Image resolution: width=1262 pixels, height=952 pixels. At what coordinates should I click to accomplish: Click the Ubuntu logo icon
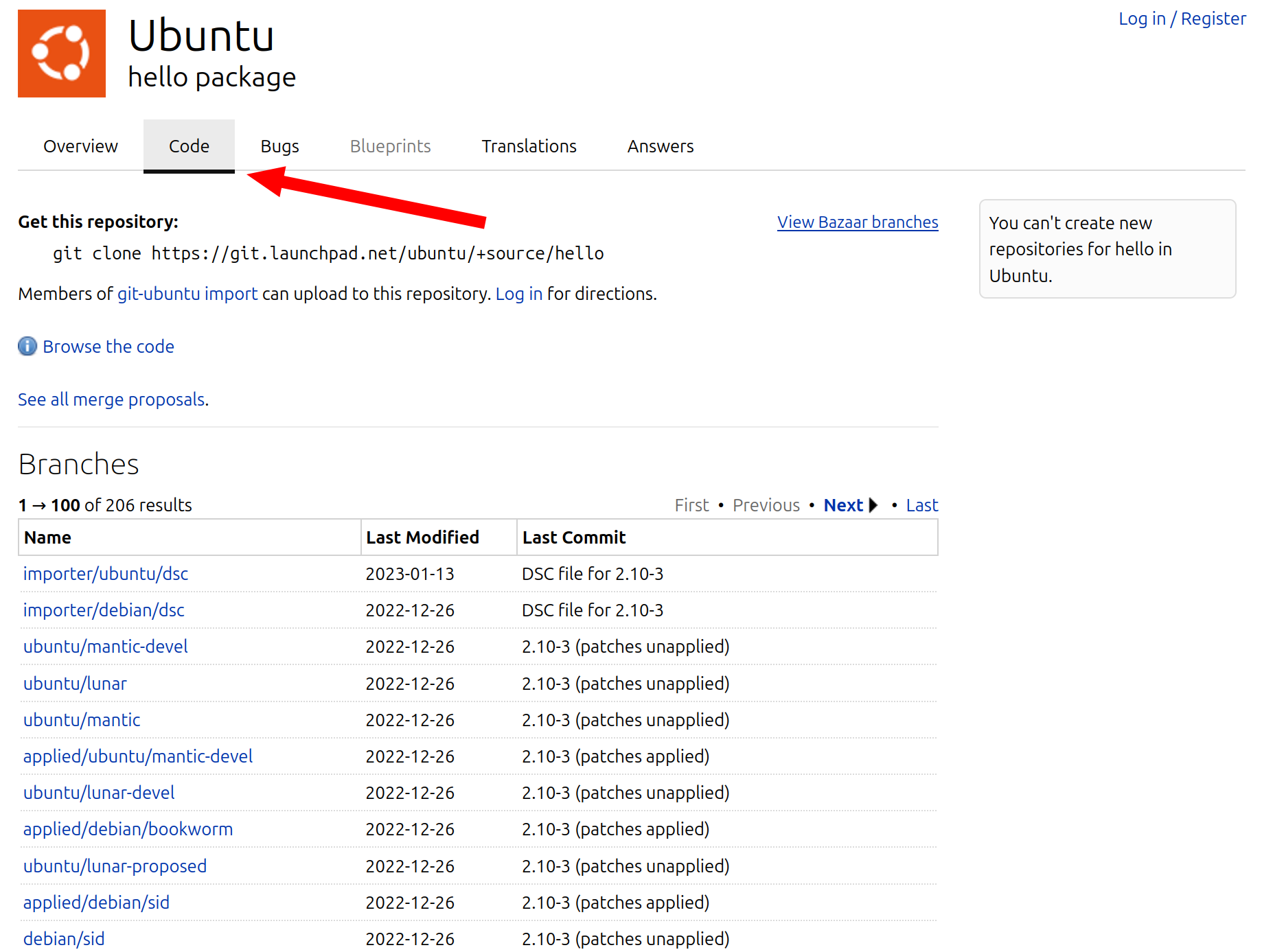tap(62, 54)
